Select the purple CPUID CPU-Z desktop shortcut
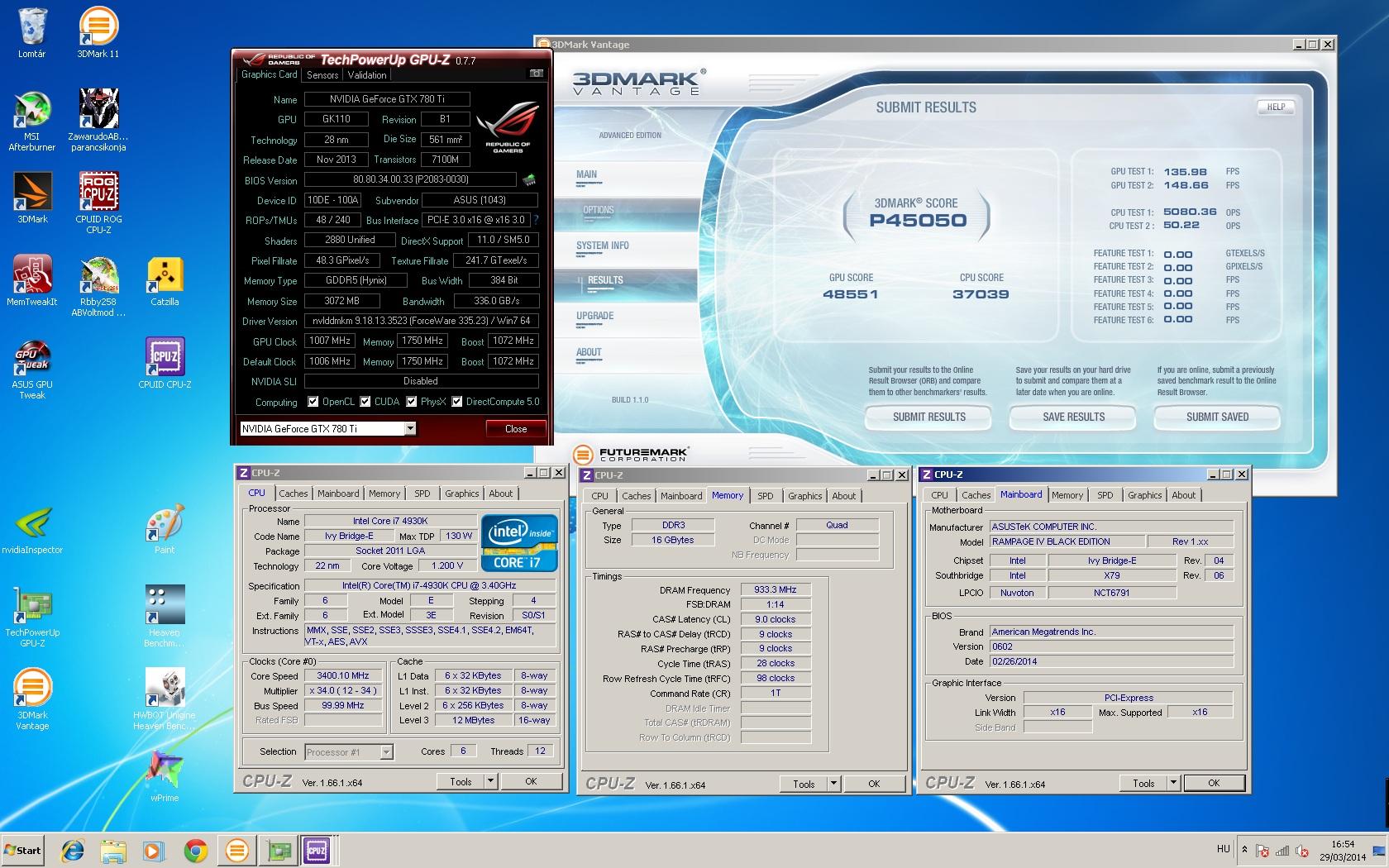 click(165, 364)
